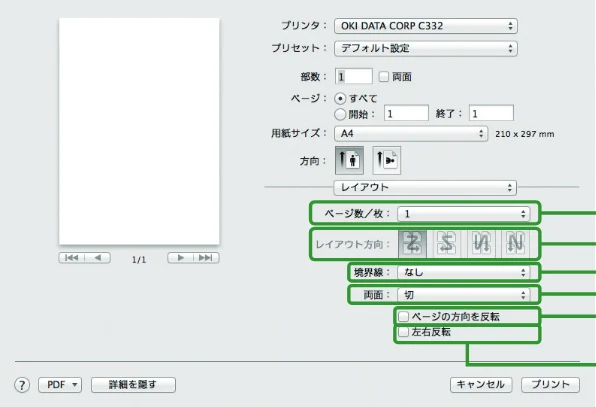The image size is (596, 407).
Task: Jump to last preview page
Action: pyautogui.click(x=206, y=258)
